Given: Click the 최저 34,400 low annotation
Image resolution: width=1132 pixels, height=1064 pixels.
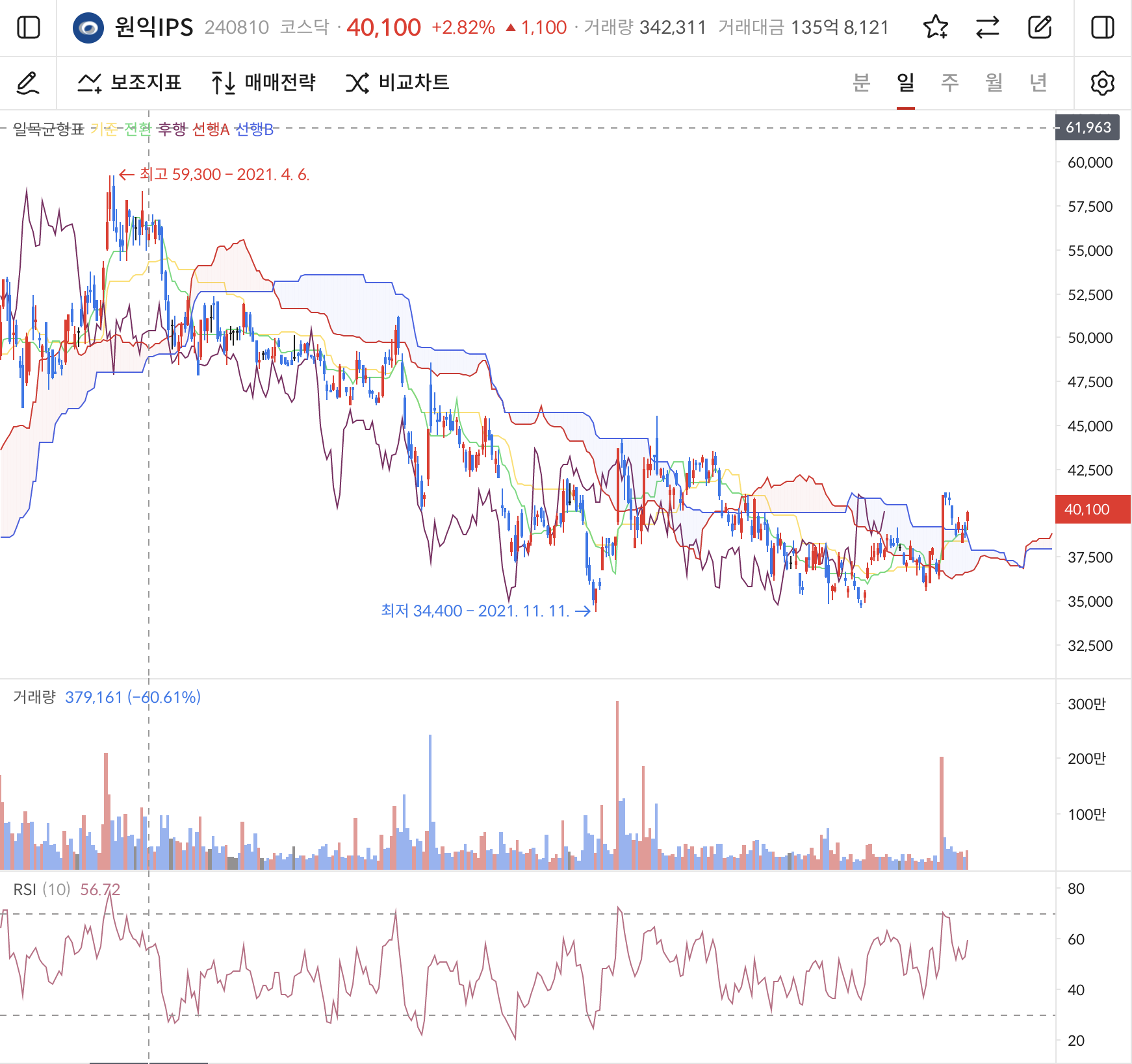Looking at the screenshot, I should pos(485,611).
